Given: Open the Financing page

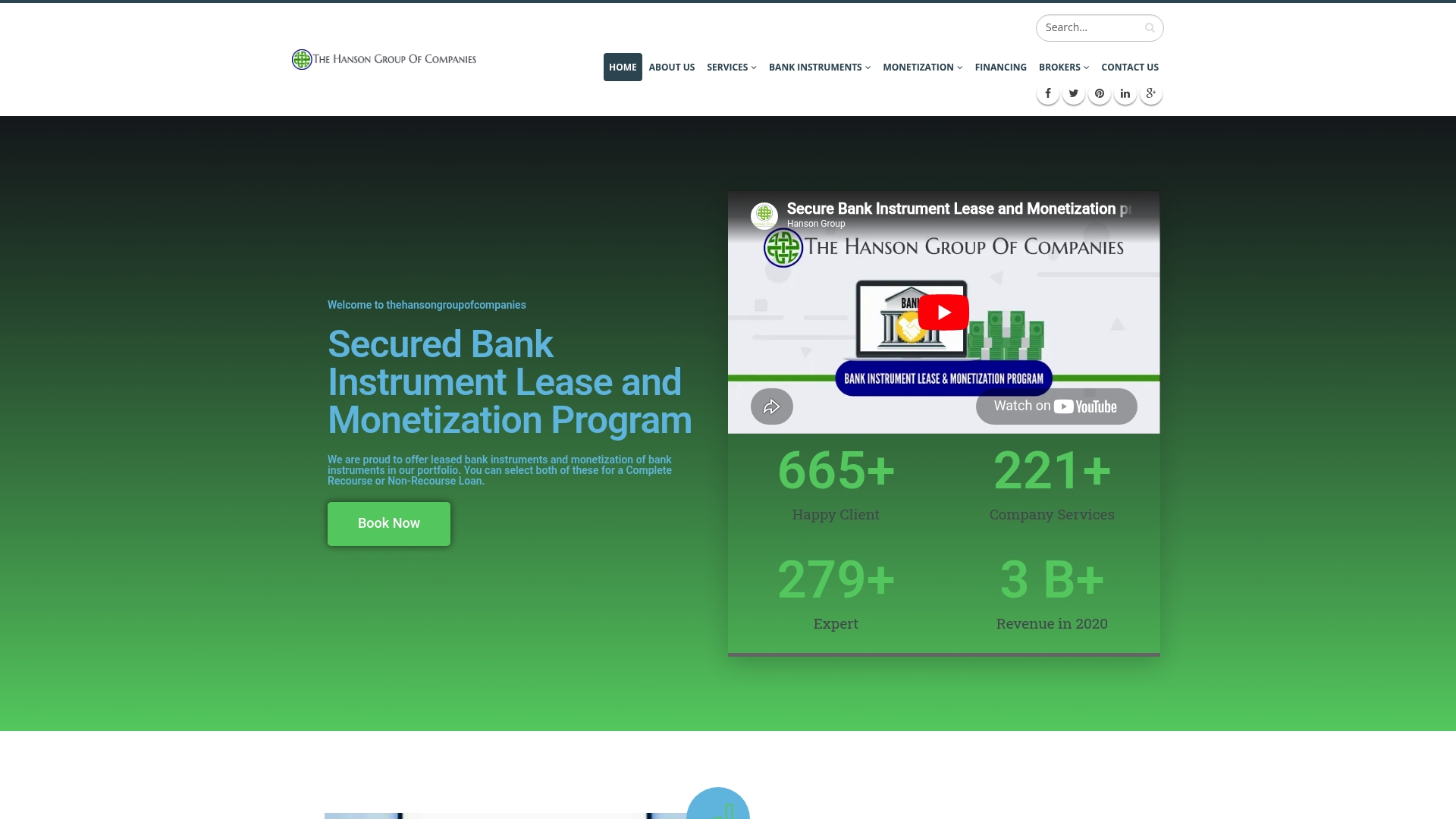Looking at the screenshot, I should [x=1000, y=67].
